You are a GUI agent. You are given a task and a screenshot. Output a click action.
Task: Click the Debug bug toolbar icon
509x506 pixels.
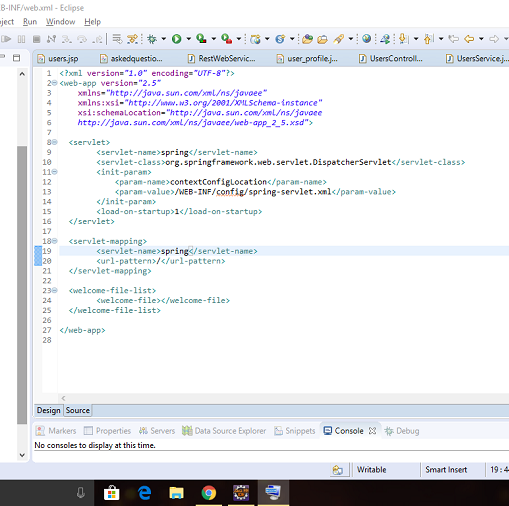point(152,39)
